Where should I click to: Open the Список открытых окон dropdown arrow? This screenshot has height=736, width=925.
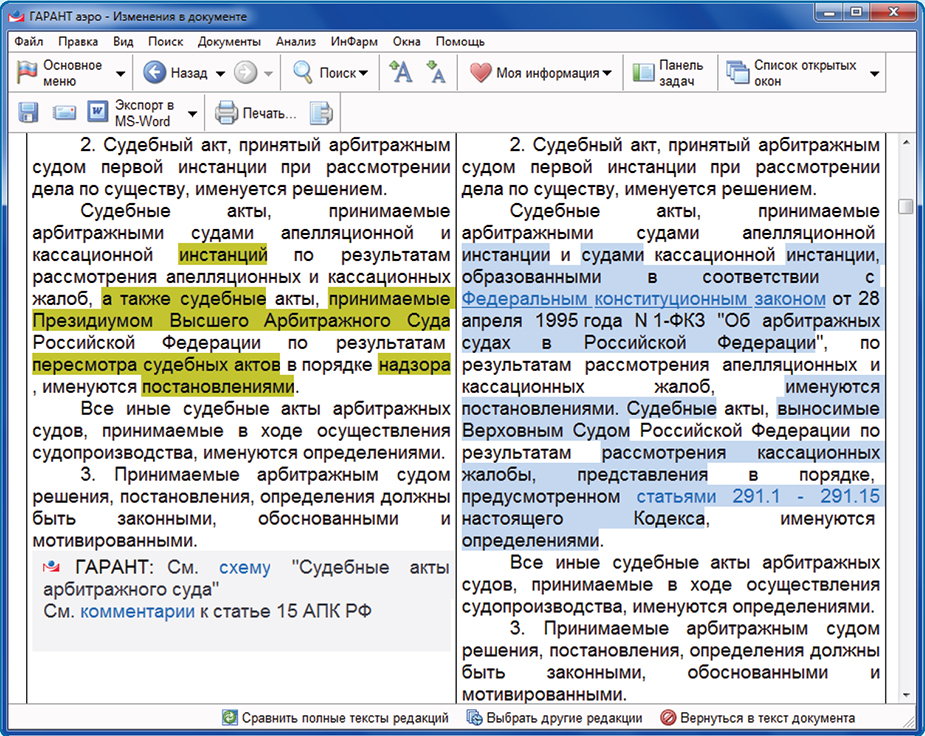pos(875,74)
